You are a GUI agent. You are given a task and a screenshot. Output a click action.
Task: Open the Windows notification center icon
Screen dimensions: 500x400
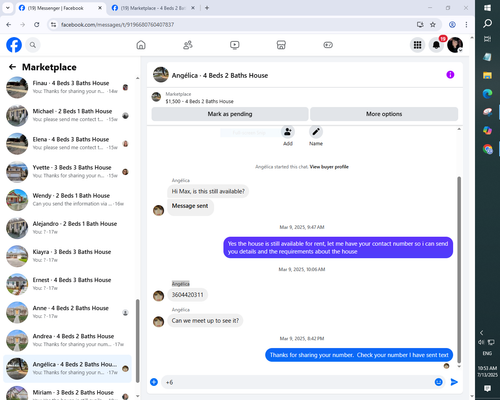tap(487, 388)
